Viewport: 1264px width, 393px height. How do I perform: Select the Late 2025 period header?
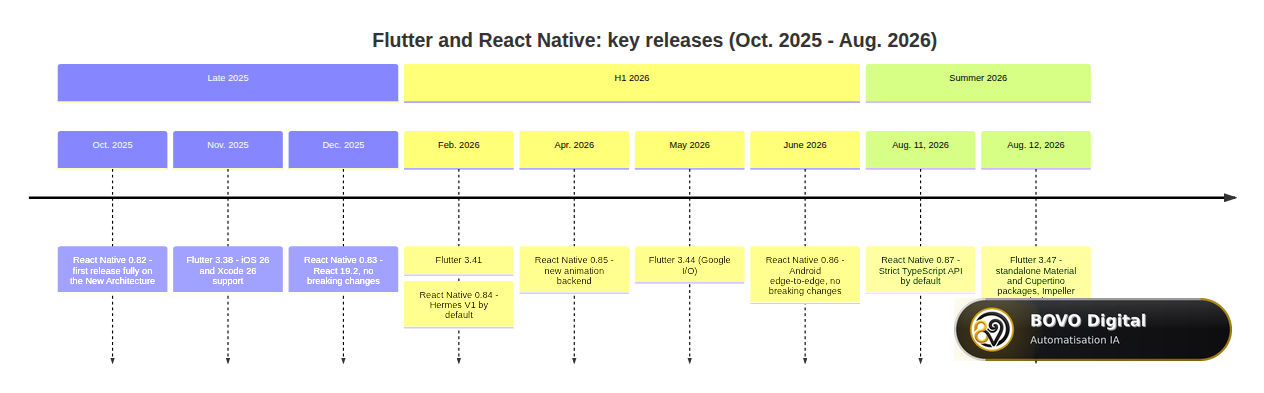(x=228, y=83)
